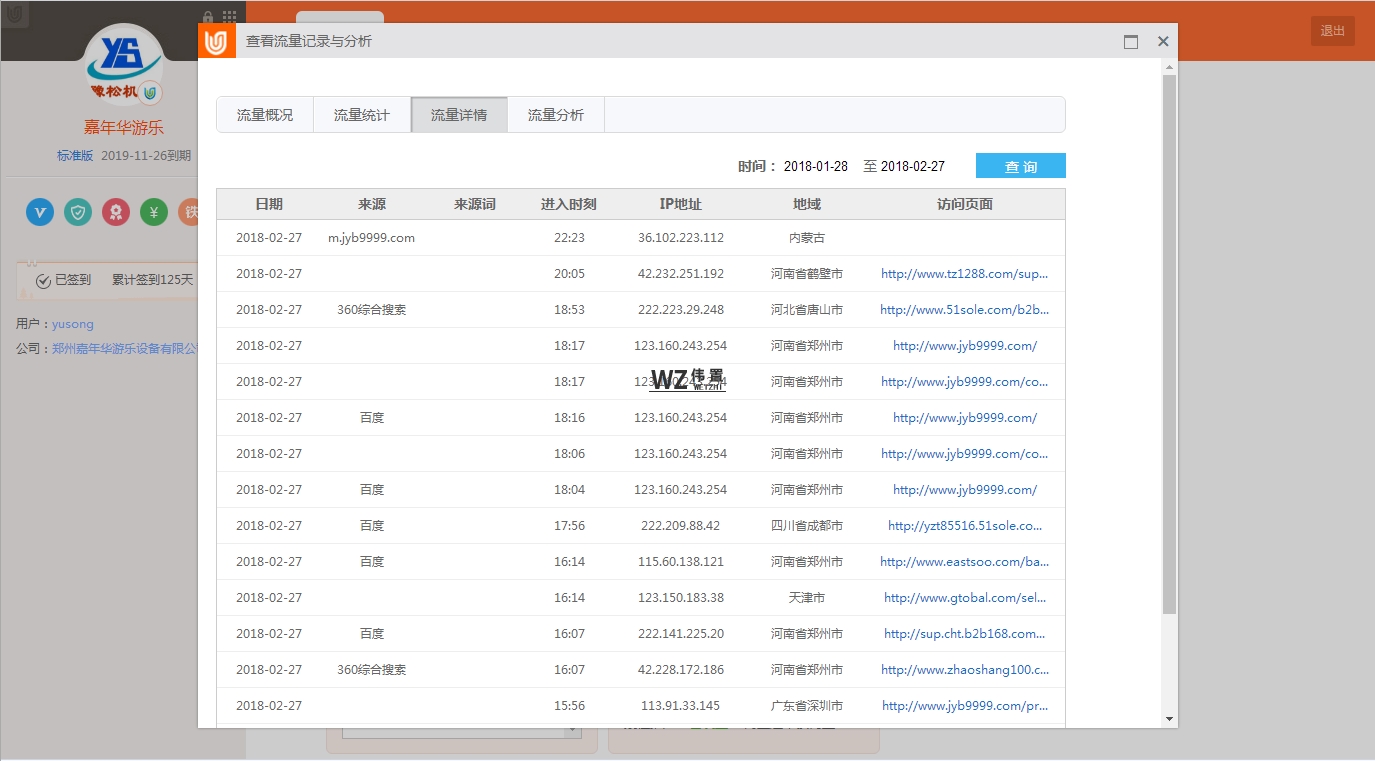Open the www.tz1288.com visited page link
The image size is (1375, 761).
click(x=964, y=274)
